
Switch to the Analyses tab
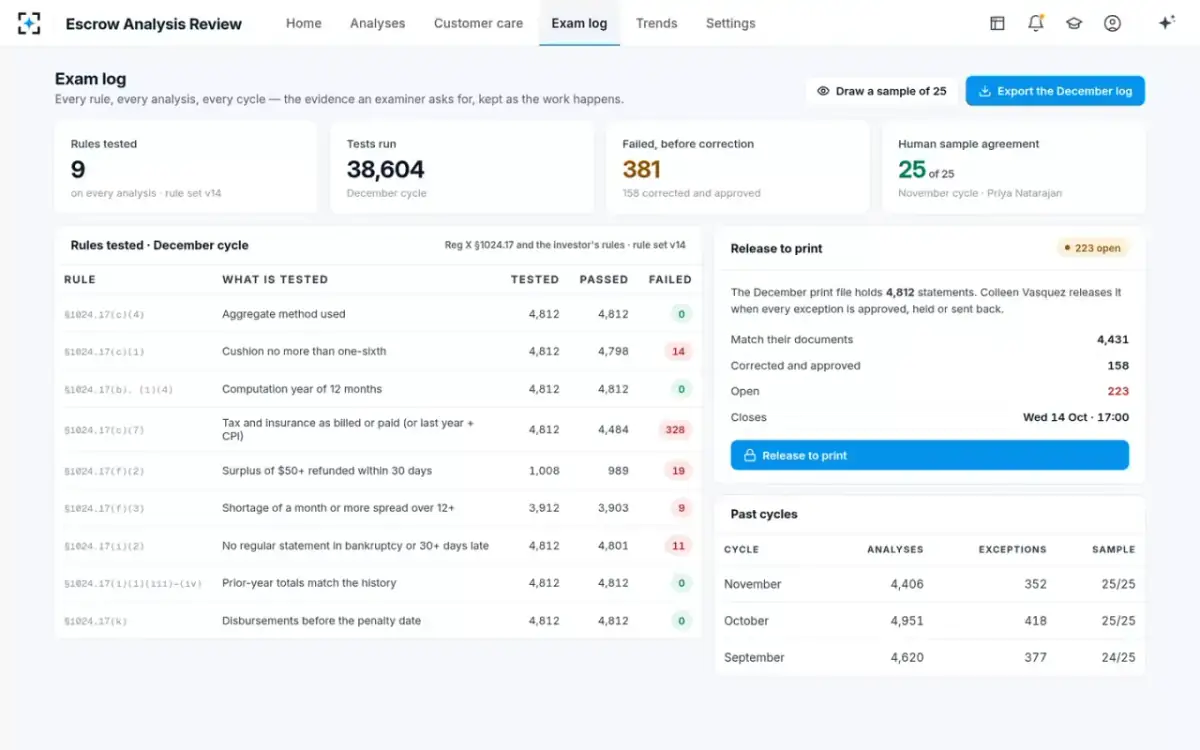click(378, 23)
